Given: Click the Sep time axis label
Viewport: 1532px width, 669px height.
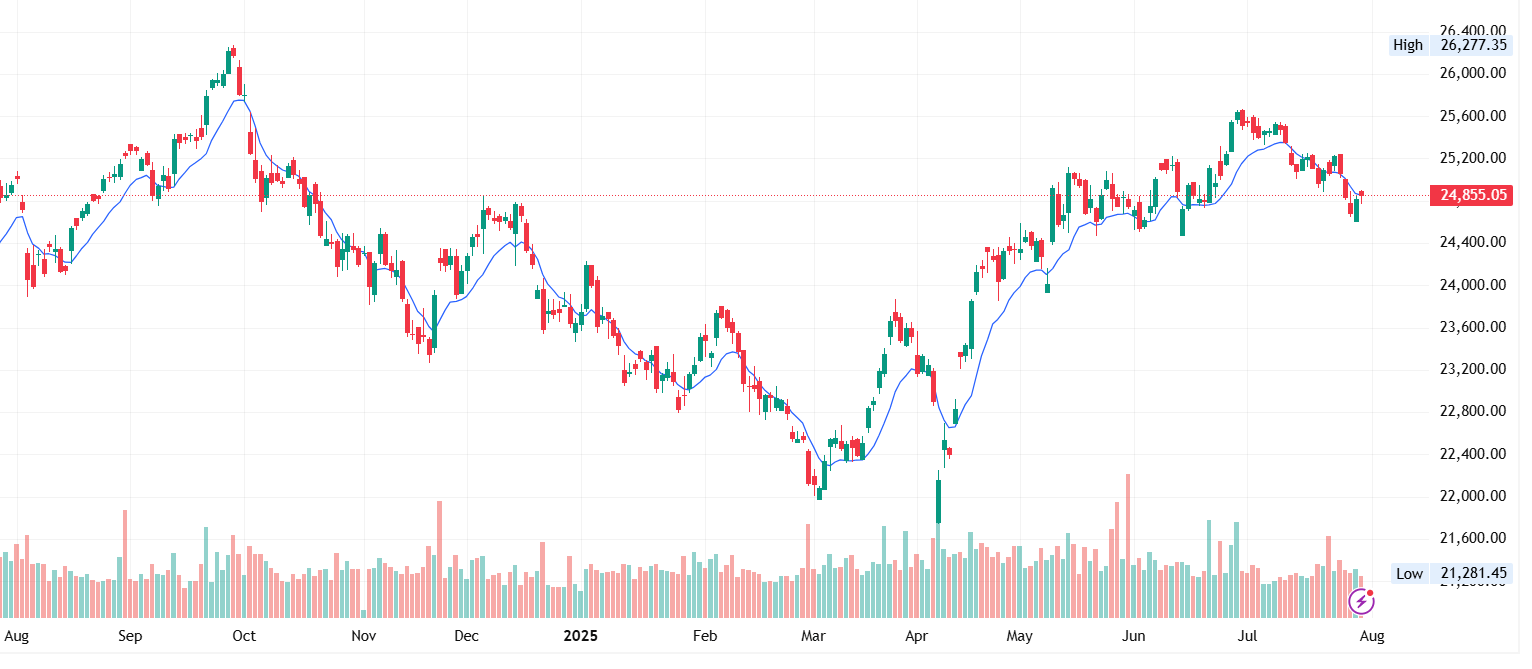Looking at the screenshot, I should click(129, 635).
